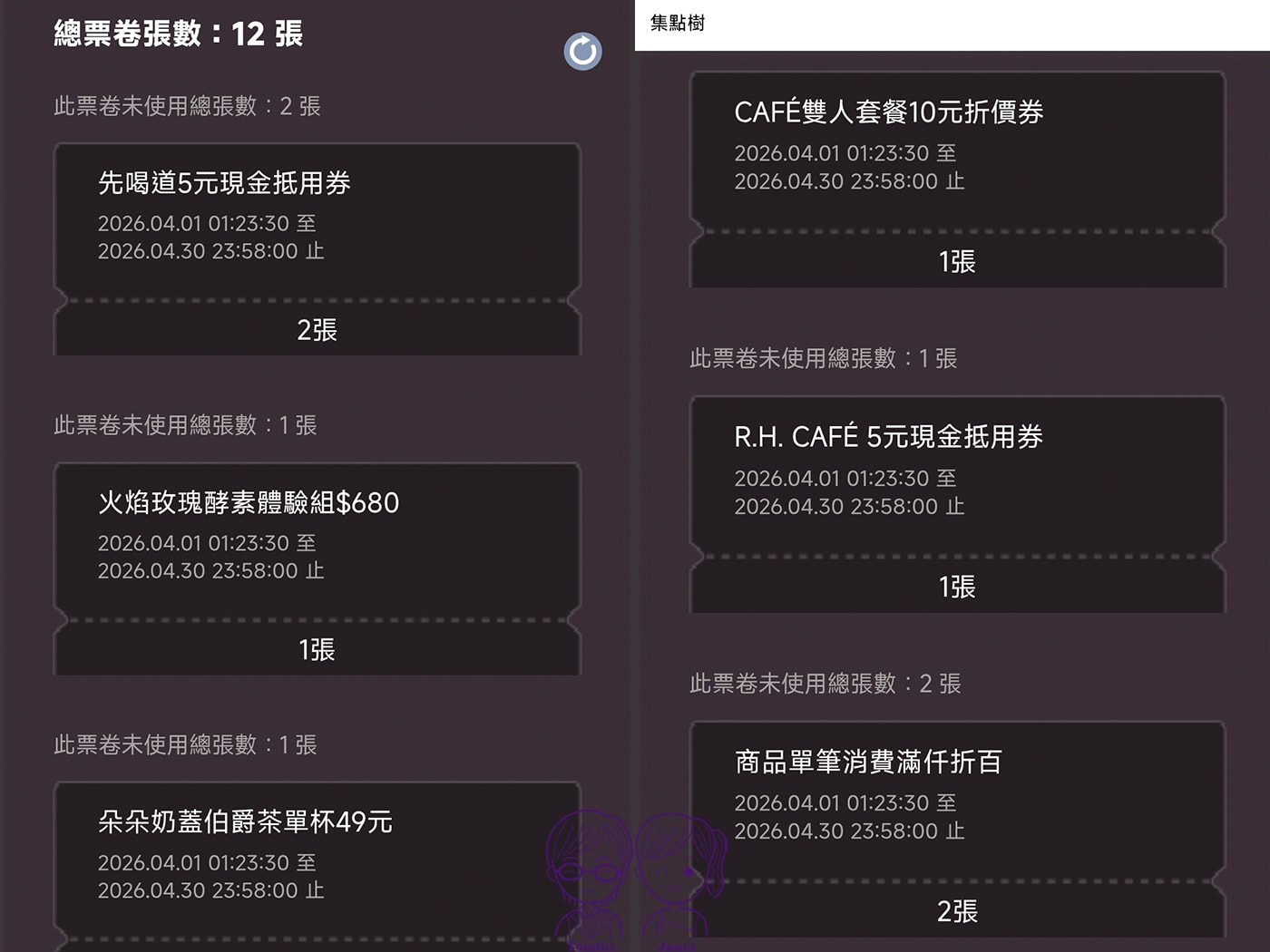Viewport: 1270px width, 952px height.
Task: Select the 1張 strip under CAFÉ雙人套餐 coupon
Action: tap(957, 262)
